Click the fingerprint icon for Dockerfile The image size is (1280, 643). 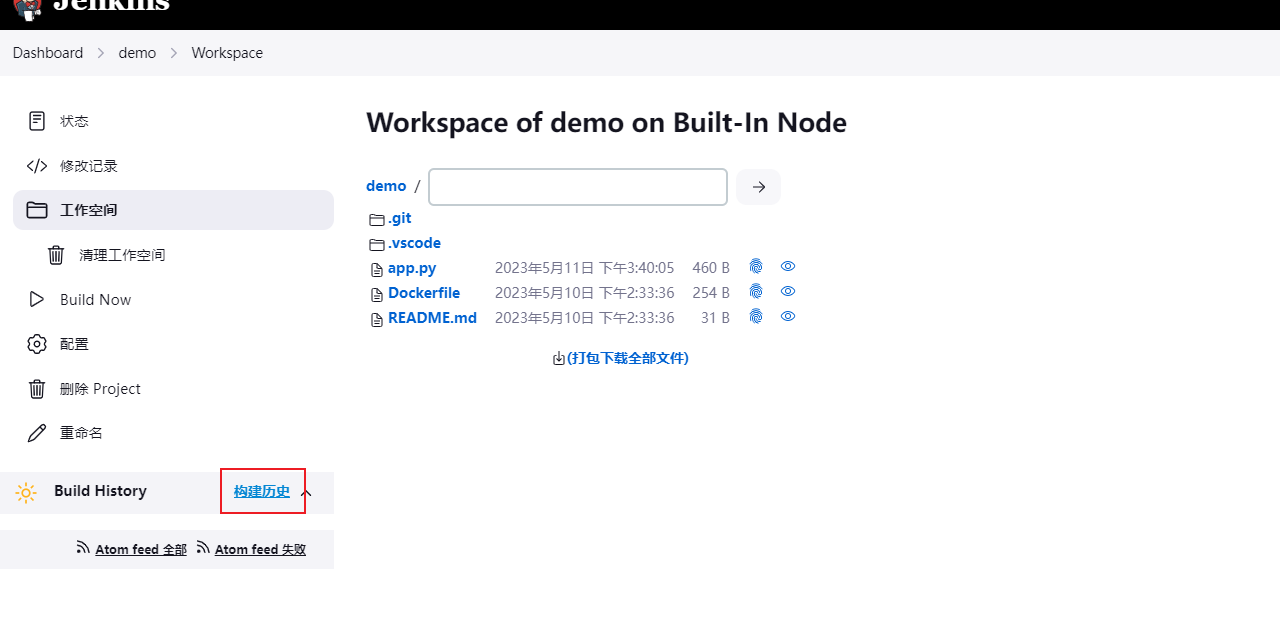756,292
